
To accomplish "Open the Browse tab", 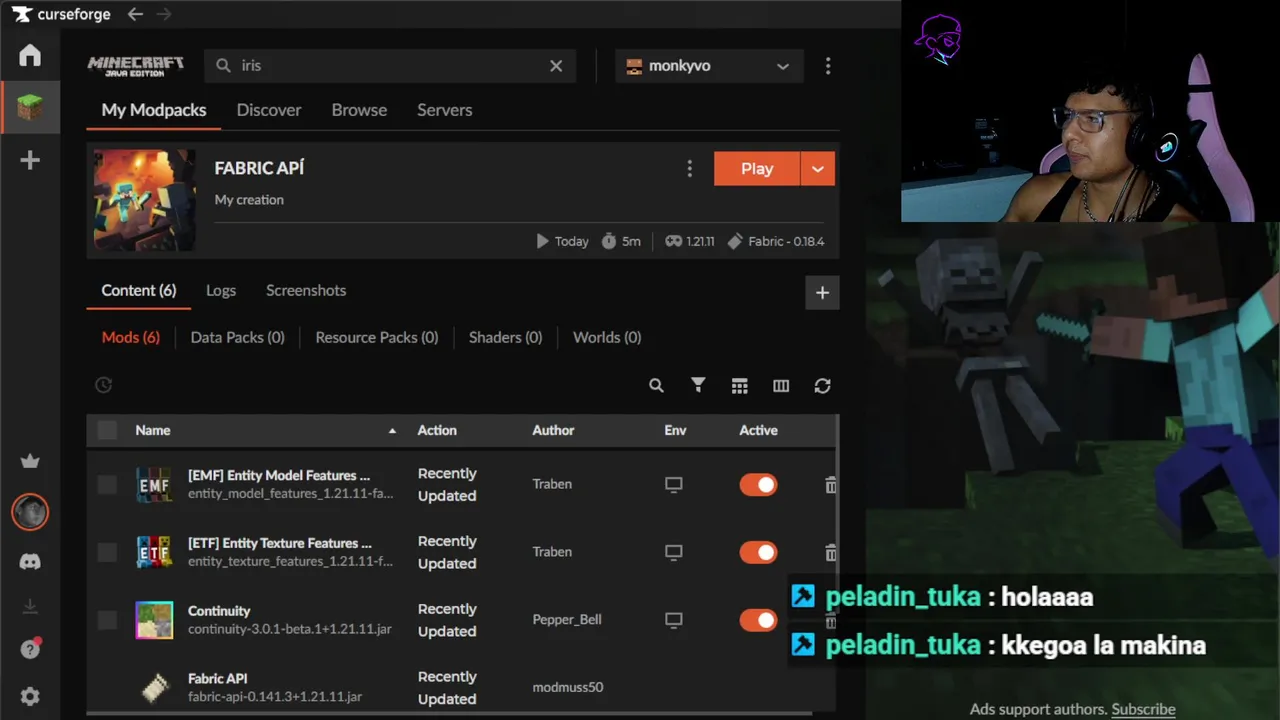I will pos(359,110).
